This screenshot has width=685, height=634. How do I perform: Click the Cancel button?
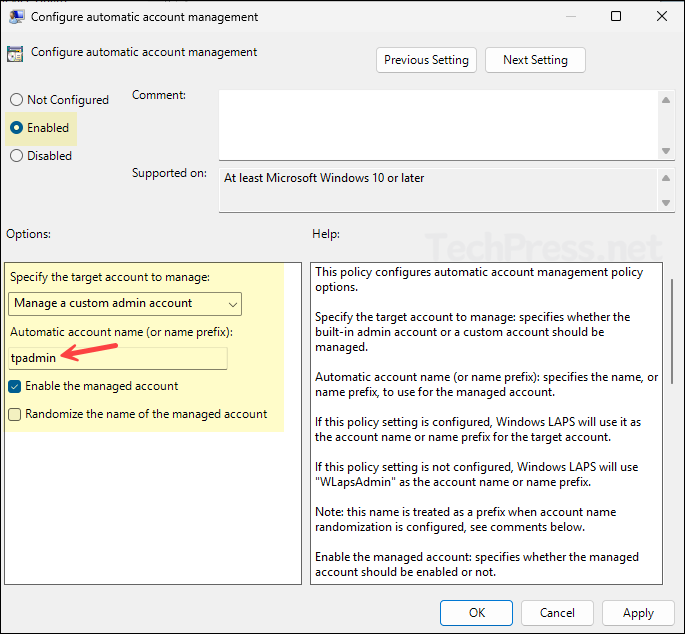pos(557,613)
